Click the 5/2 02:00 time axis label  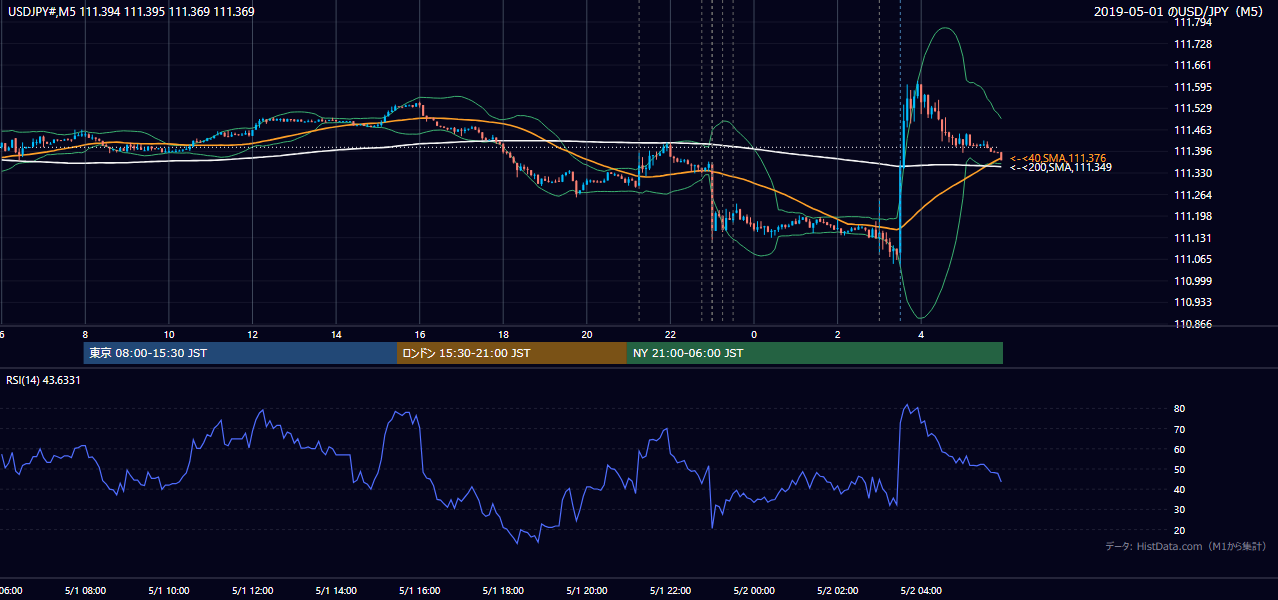click(837, 591)
